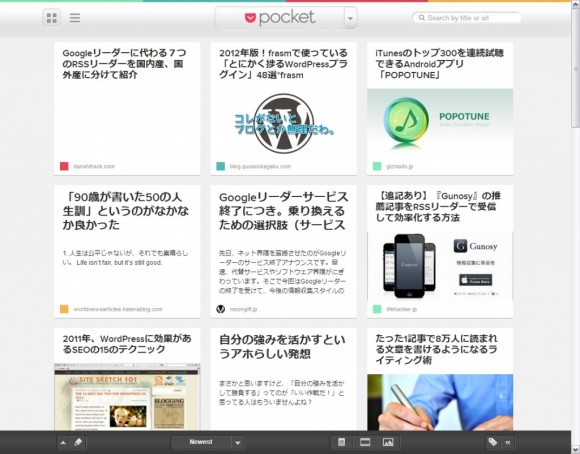580x454 pixels.
Task: Open the Googleリーダーに代わる7つのRSSリーダー article
Action: (124, 64)
